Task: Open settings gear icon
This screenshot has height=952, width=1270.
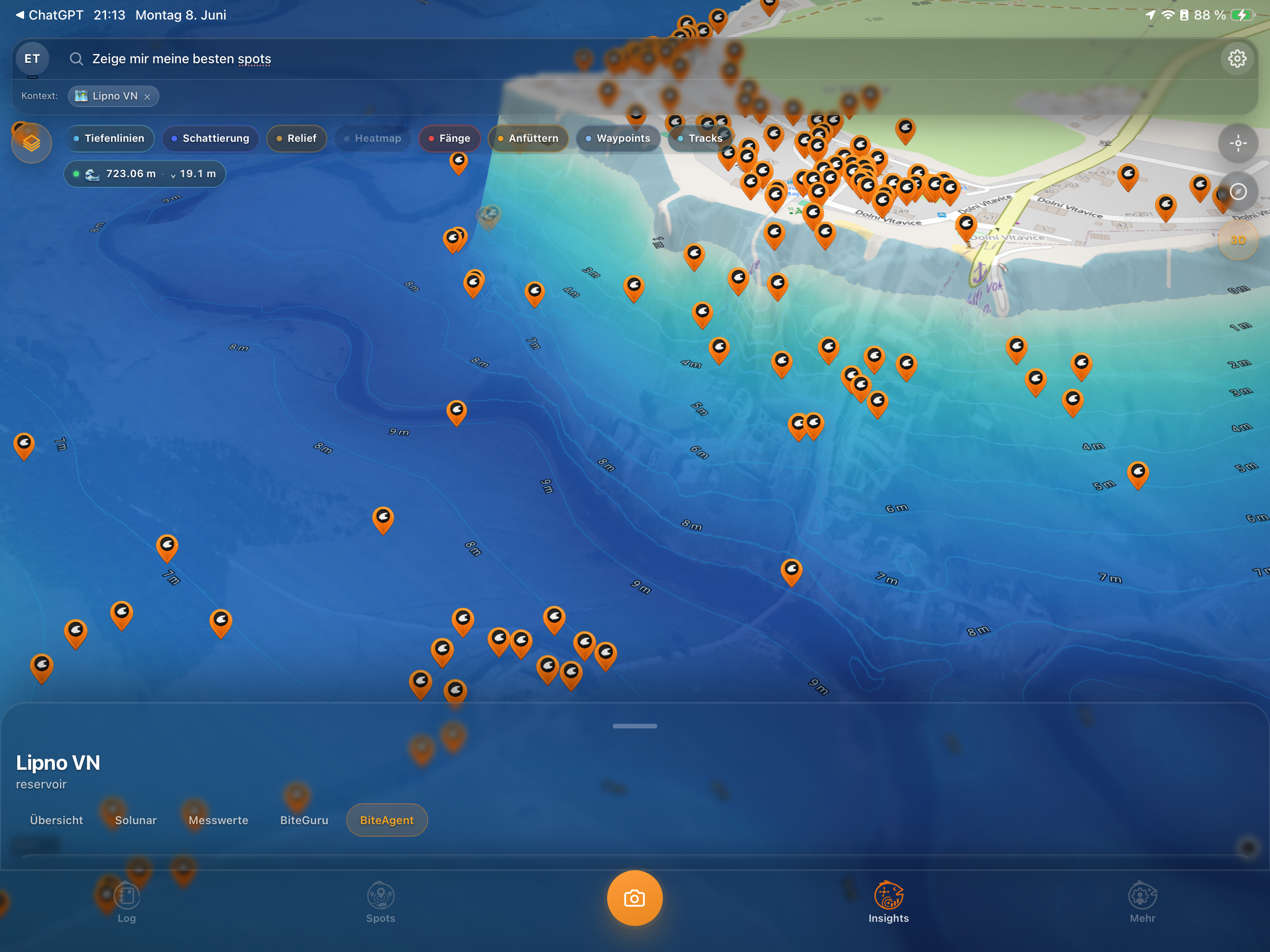Action: pyautogui.click(x=1237, y=59)
